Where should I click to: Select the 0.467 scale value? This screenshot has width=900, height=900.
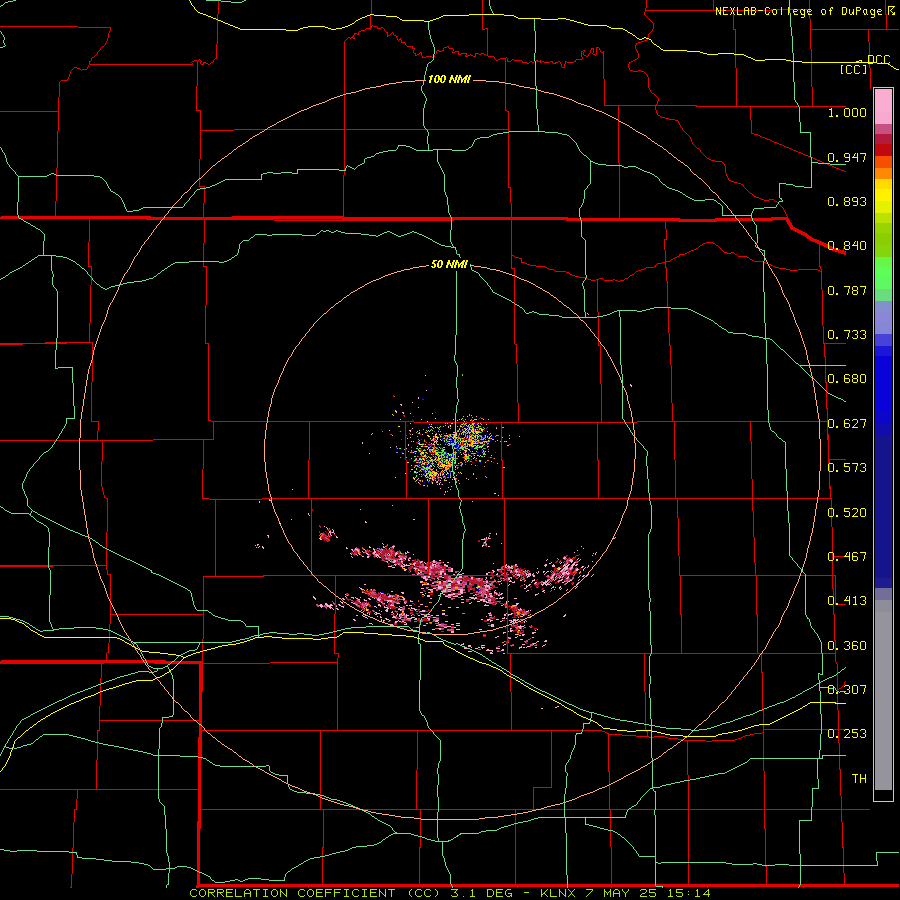pyautogui.click(x=847, y=557)
